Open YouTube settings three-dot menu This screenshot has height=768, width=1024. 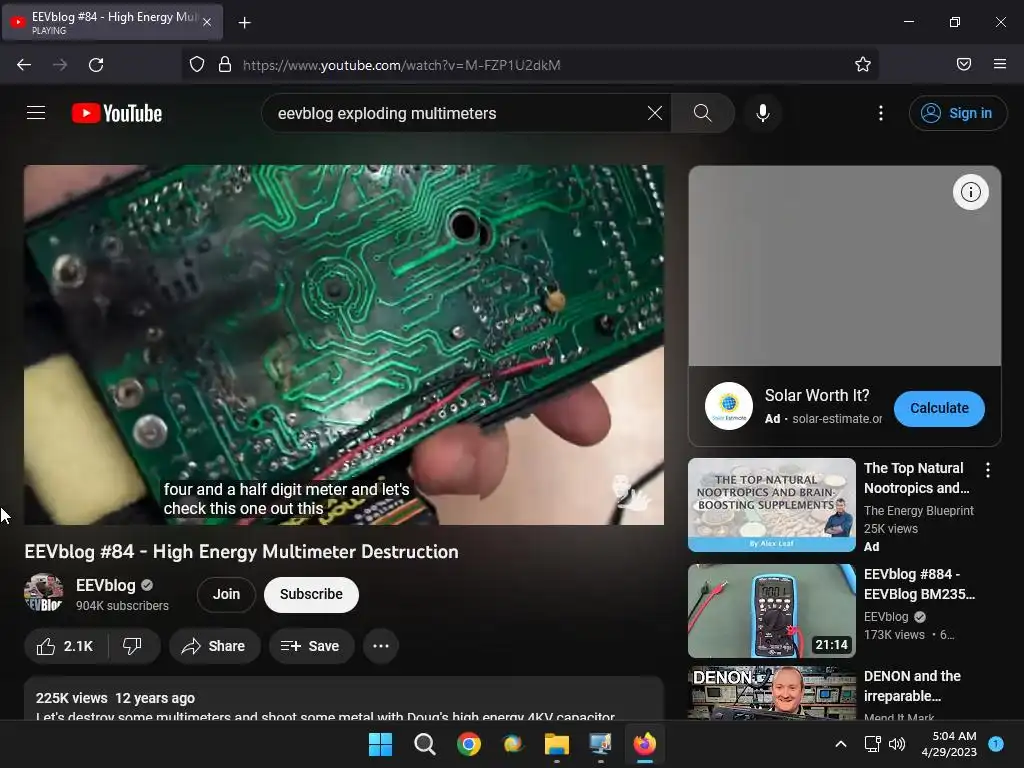point(880,113)
